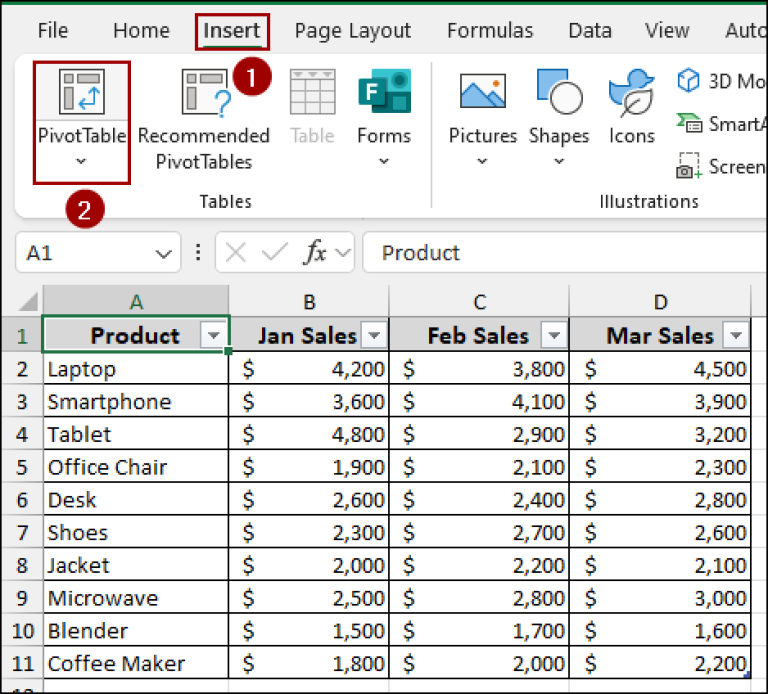Select the Blender cell
768x694 pixels.
pos(136,630)
